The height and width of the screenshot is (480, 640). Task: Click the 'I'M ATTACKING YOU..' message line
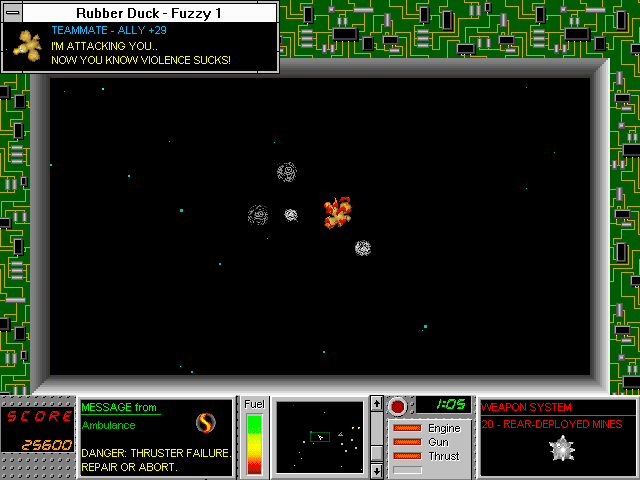click(x=104, y=46)
